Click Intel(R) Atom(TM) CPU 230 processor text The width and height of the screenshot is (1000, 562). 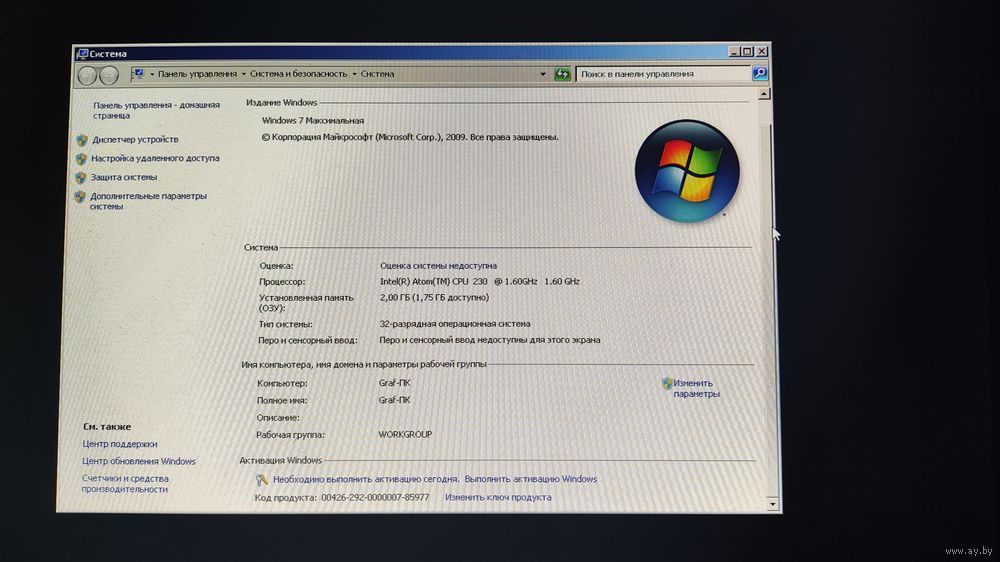coord(480,281)
